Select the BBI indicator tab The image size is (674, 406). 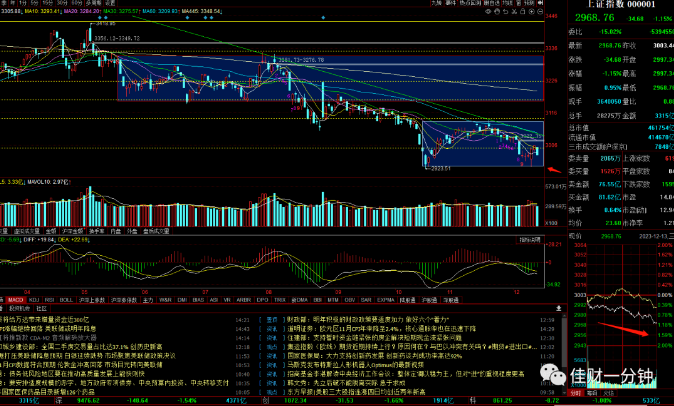point(318,300)
